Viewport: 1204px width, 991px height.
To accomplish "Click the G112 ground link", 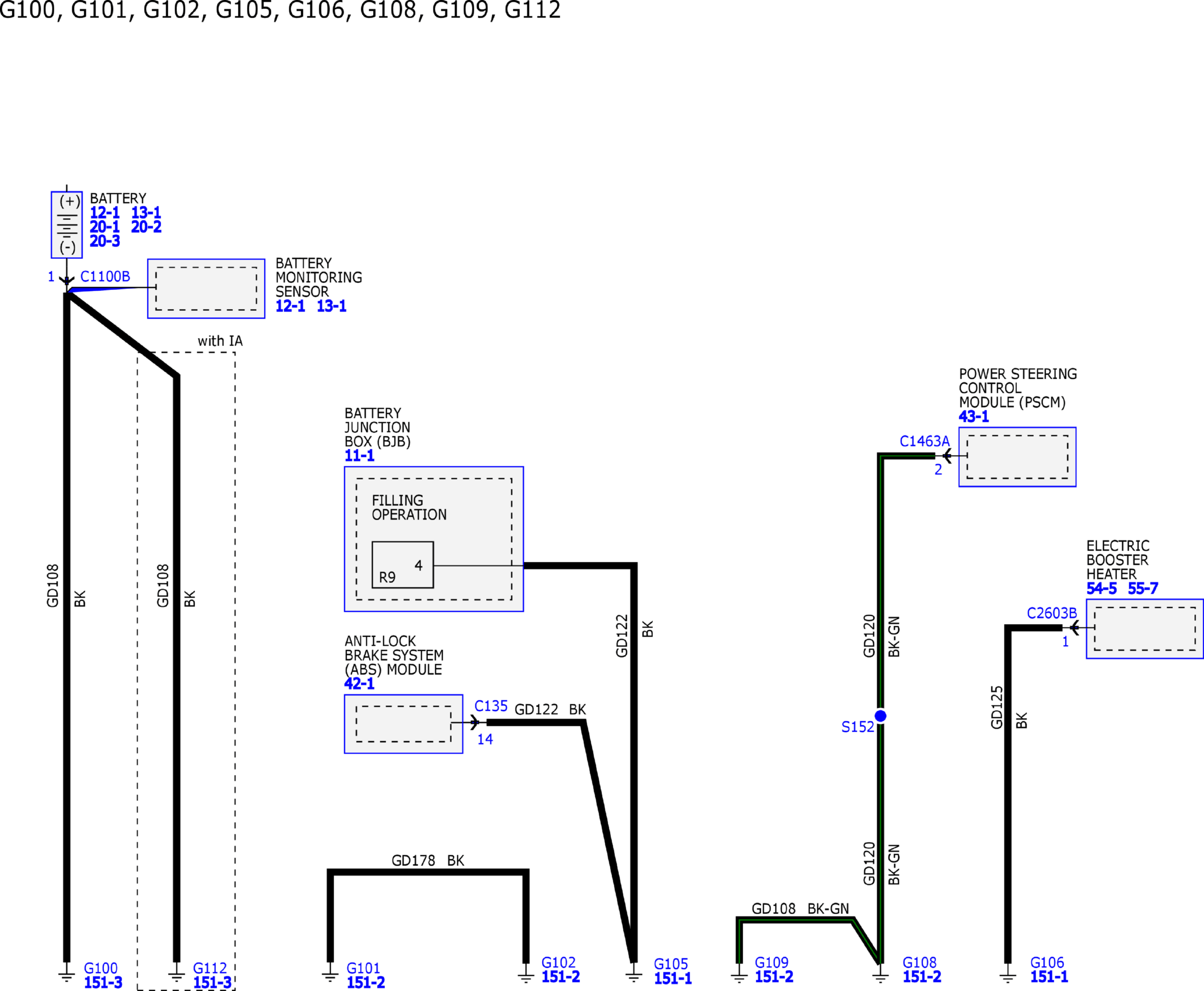I will click(x=210, y=968).
